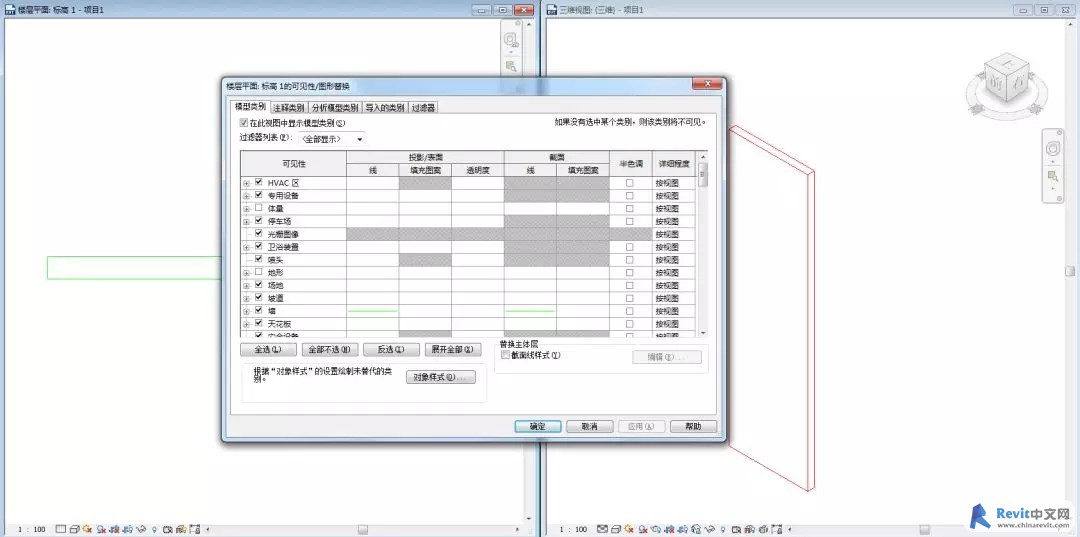The width and height of the screenshot is (1080, 537).
Task: Click Reveal Hidden Elements lightbulb in floor plan view
Action: pos(154,529)
